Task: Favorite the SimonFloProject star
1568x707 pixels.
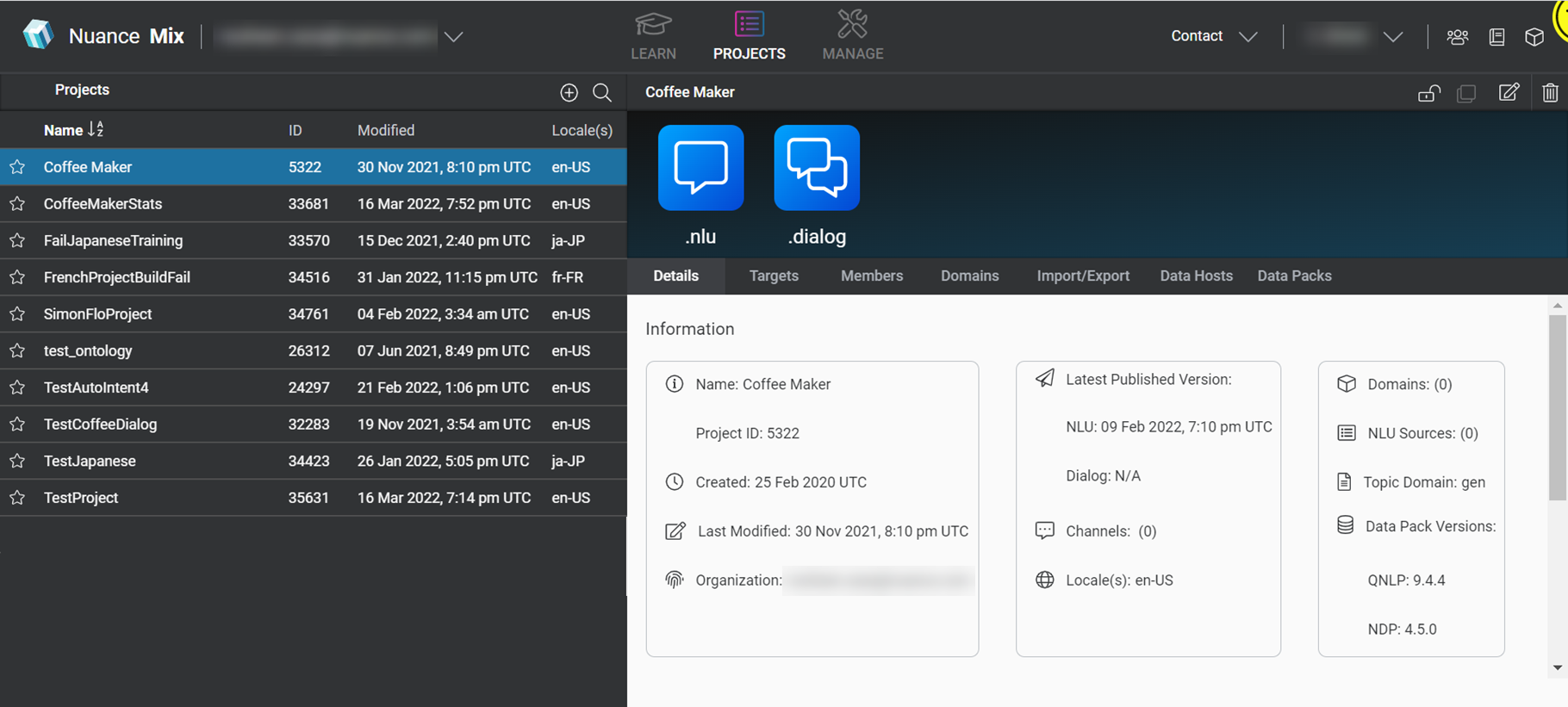Action: (x=17, y=314)
